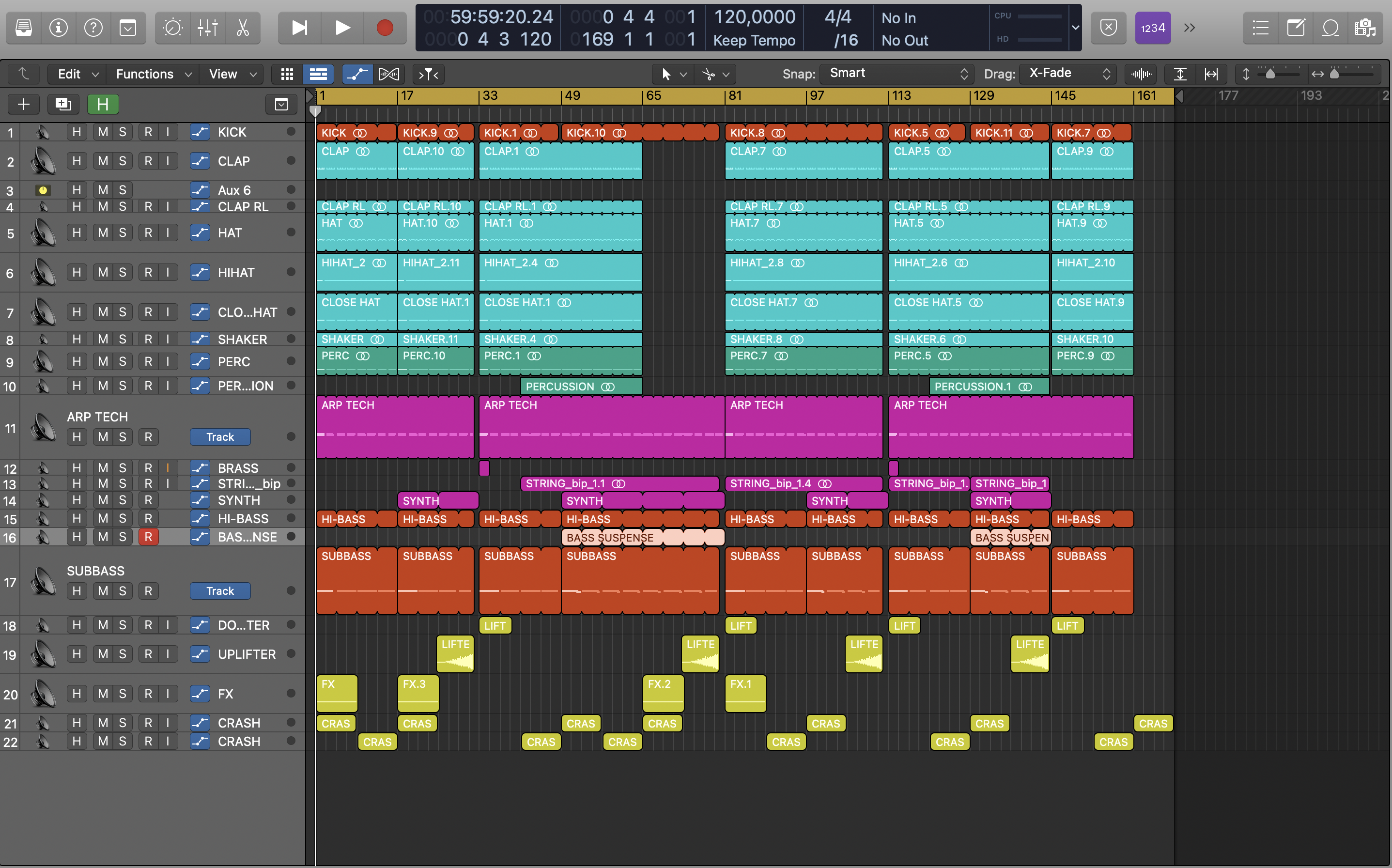Open the Functions menu
1392x868 pixels.
click(x=153, y=74)
